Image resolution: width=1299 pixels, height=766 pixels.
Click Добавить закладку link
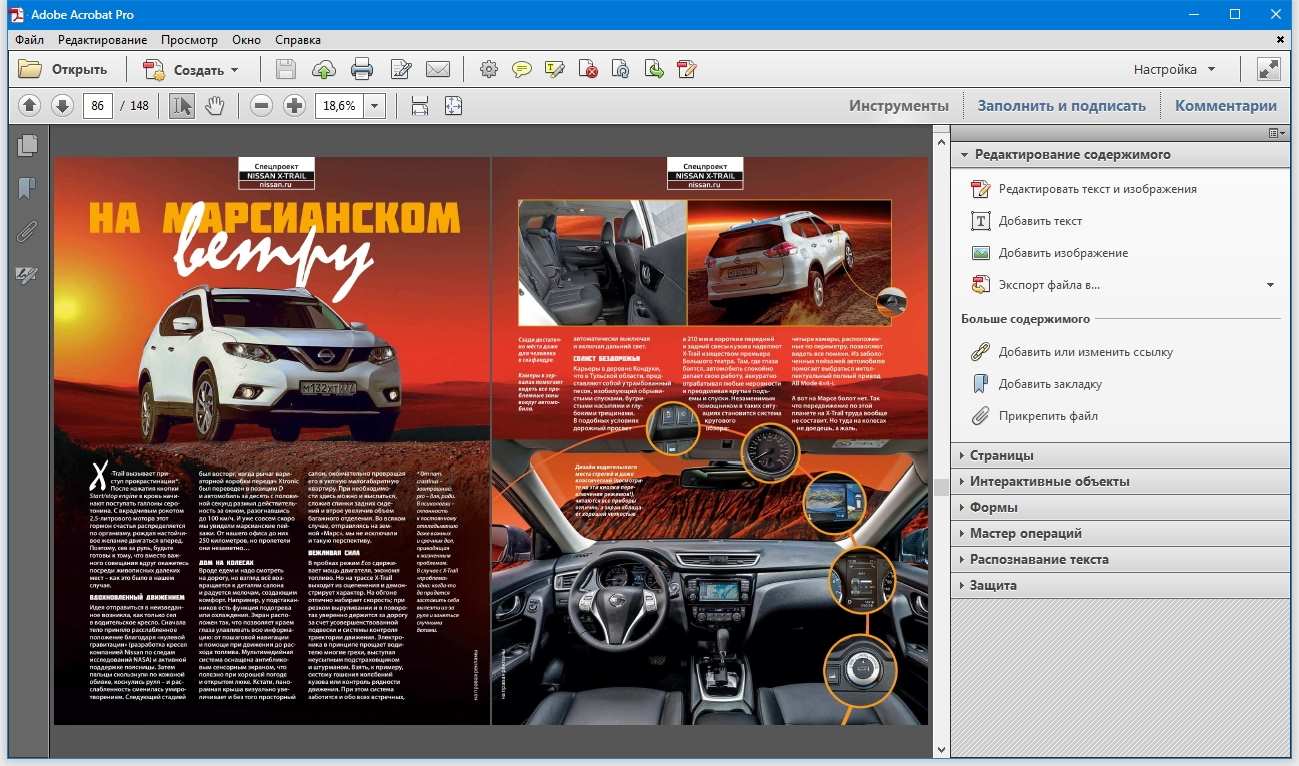click(x=1050, y=384)
